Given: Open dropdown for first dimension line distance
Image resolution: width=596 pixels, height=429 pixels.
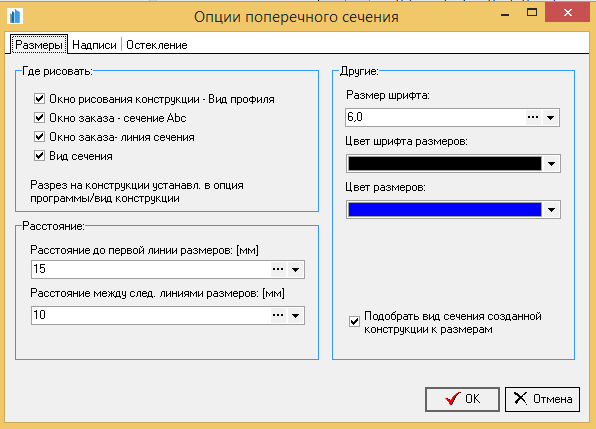Looking at the screenshot, I should (x=295, y=269).
